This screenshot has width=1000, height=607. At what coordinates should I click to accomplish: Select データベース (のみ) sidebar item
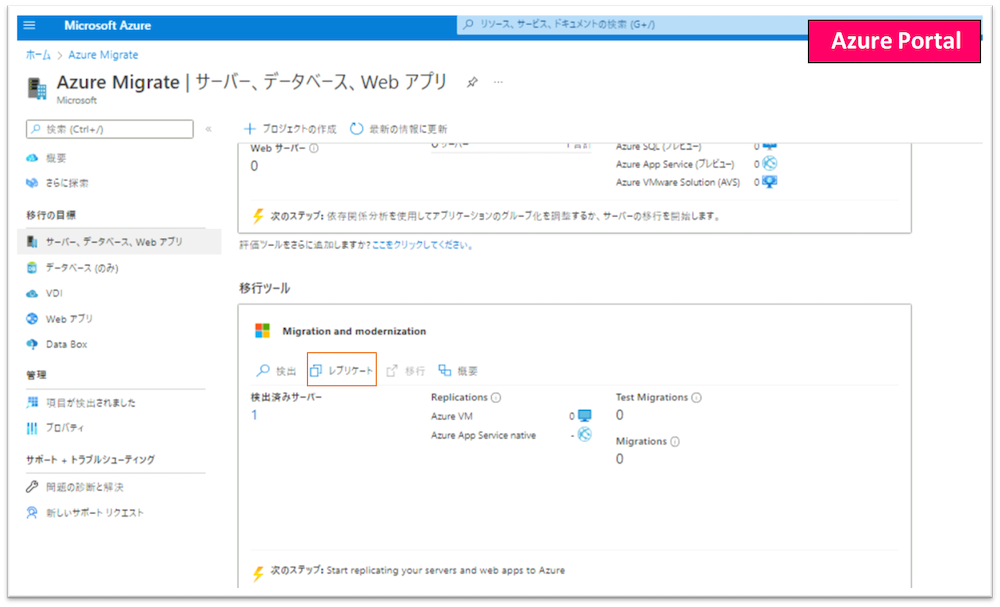[x=82, y=268]
